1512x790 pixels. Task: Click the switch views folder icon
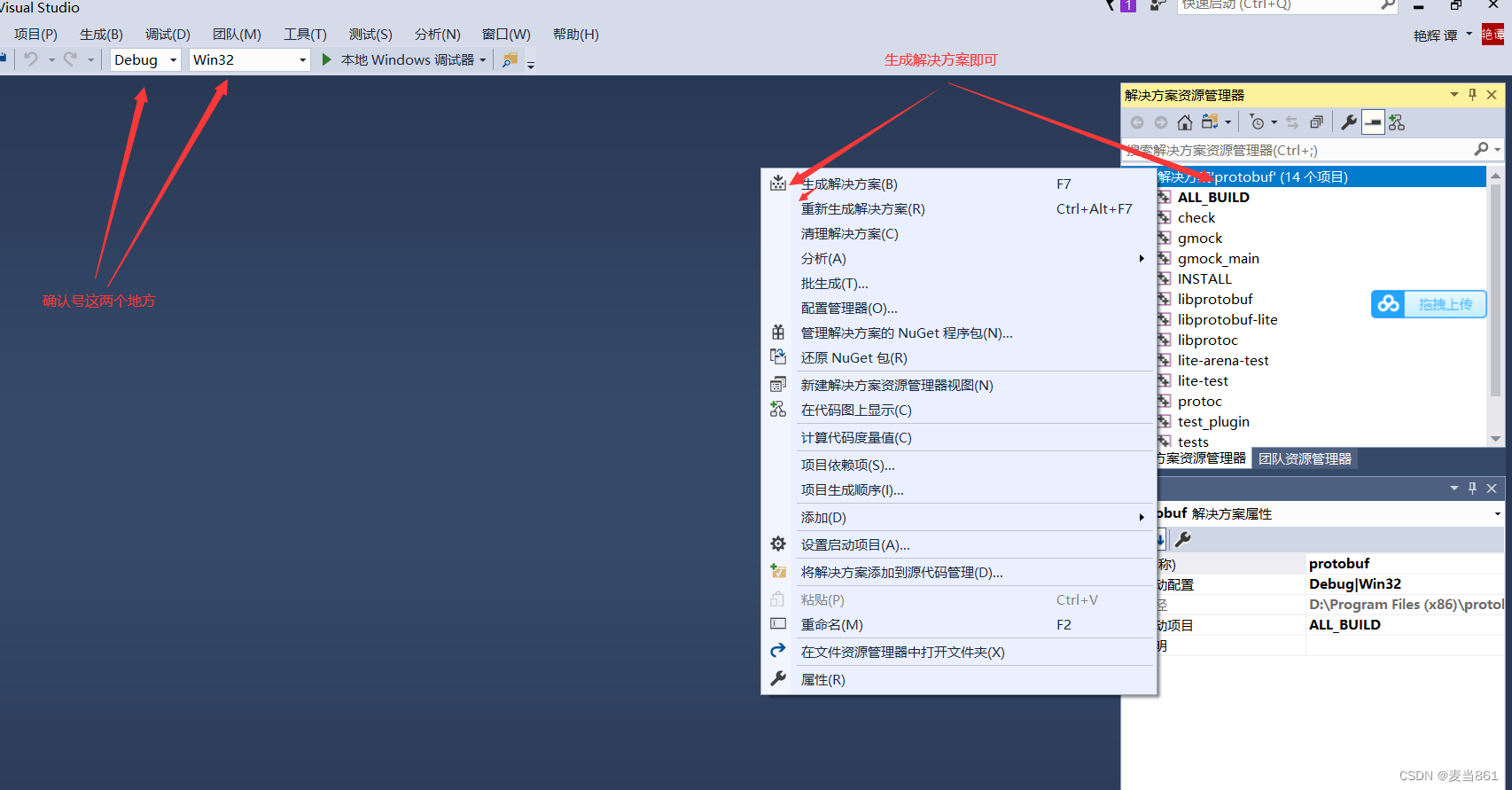(1210, 122)
